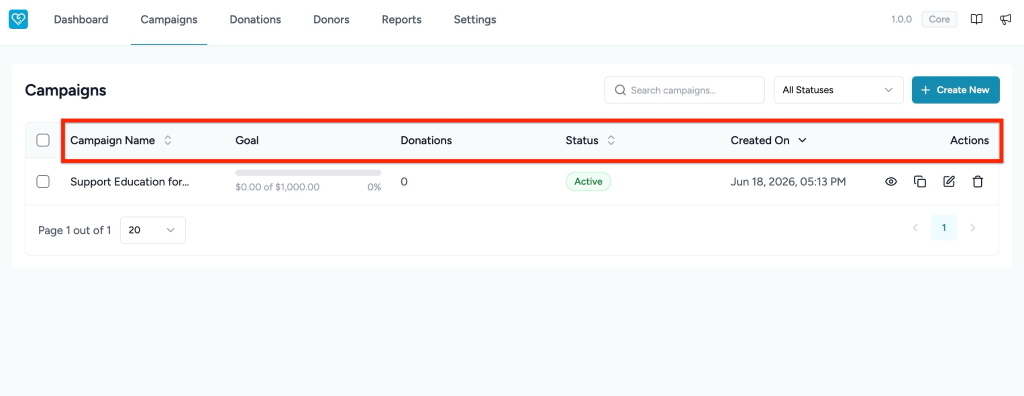Click page number 1 button
Image resolution: width=1024 pixels, height=396 pixels.
(x=944, y=228)
